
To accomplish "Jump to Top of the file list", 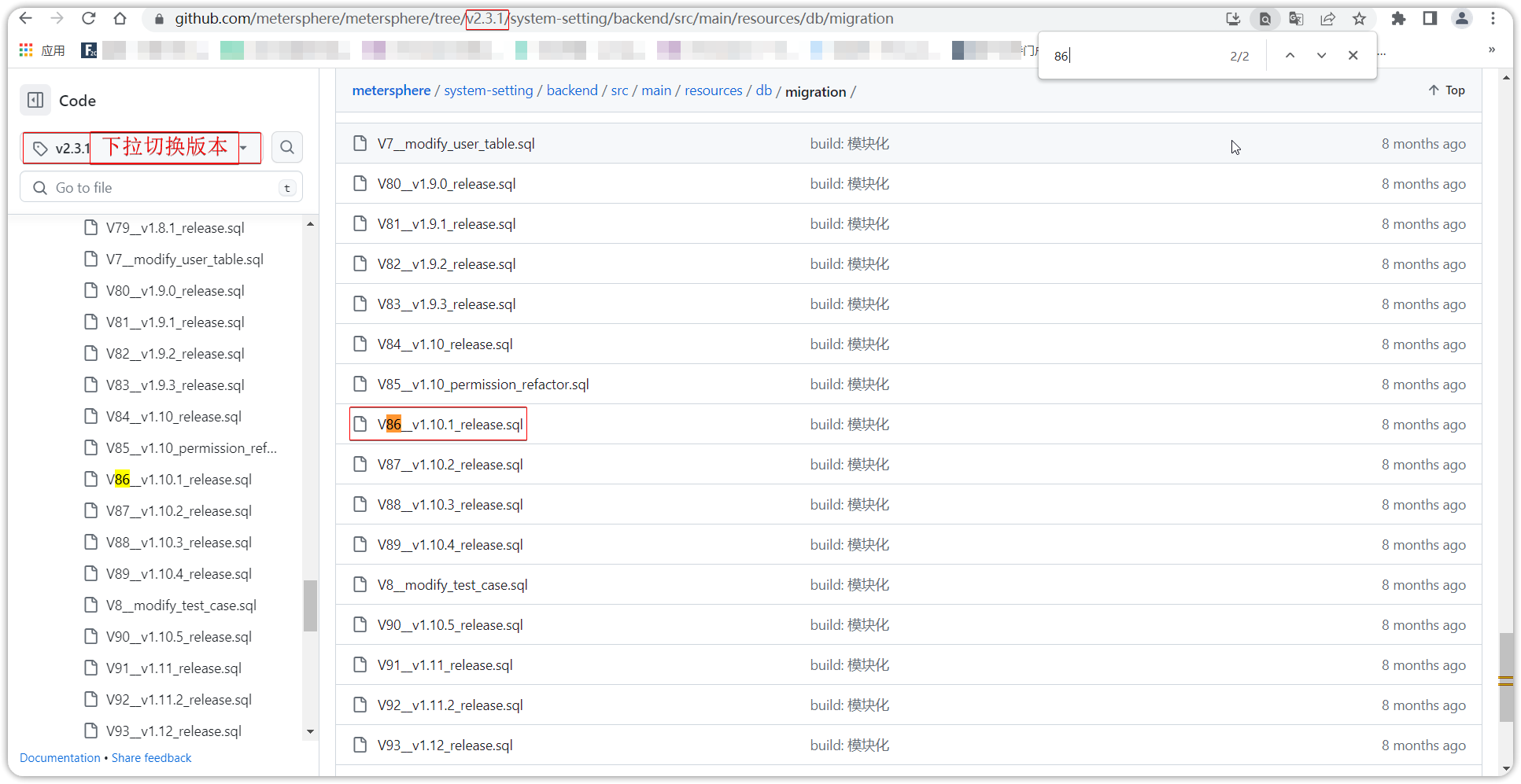I will 1446,90.
